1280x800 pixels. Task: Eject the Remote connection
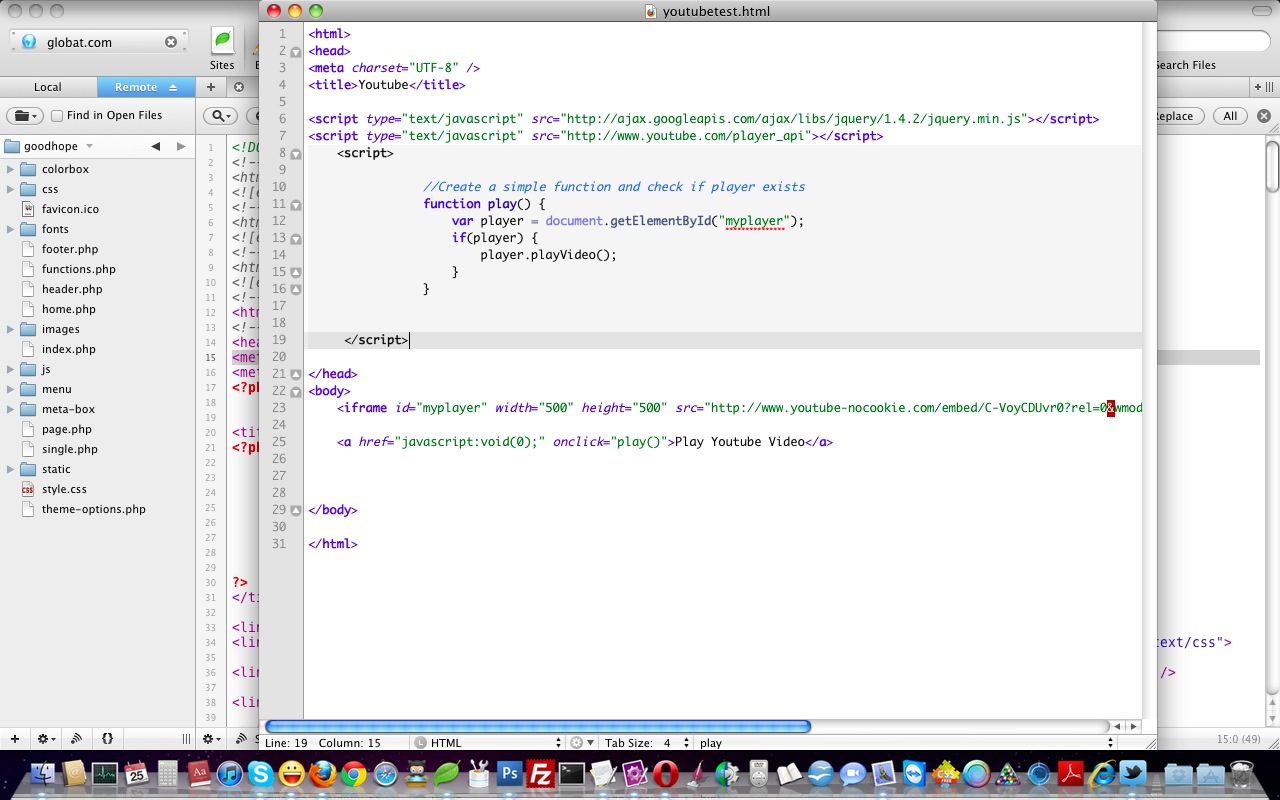173,87
